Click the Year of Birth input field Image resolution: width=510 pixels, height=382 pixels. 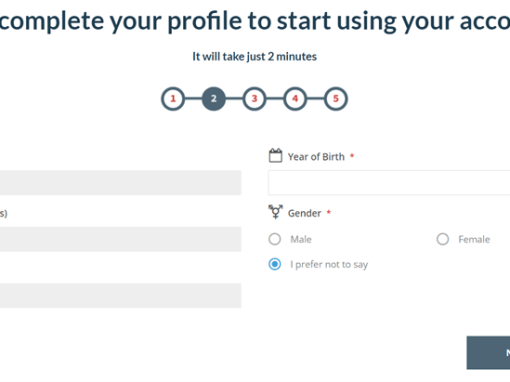[x=389, y=183]
